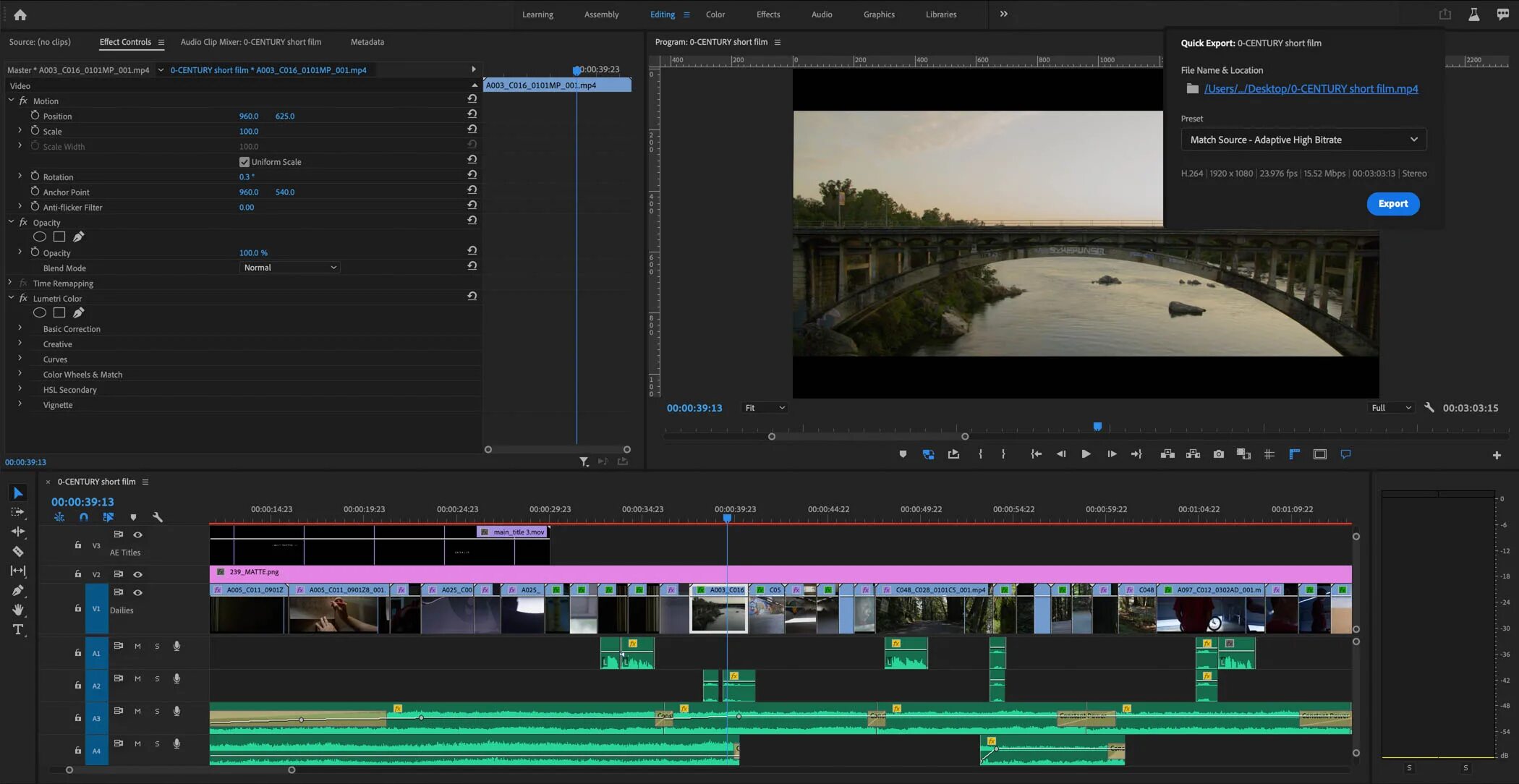Click the Wrench settings icon on timeline
This screenshot has height=784, width=1519.
click(156, 518)
